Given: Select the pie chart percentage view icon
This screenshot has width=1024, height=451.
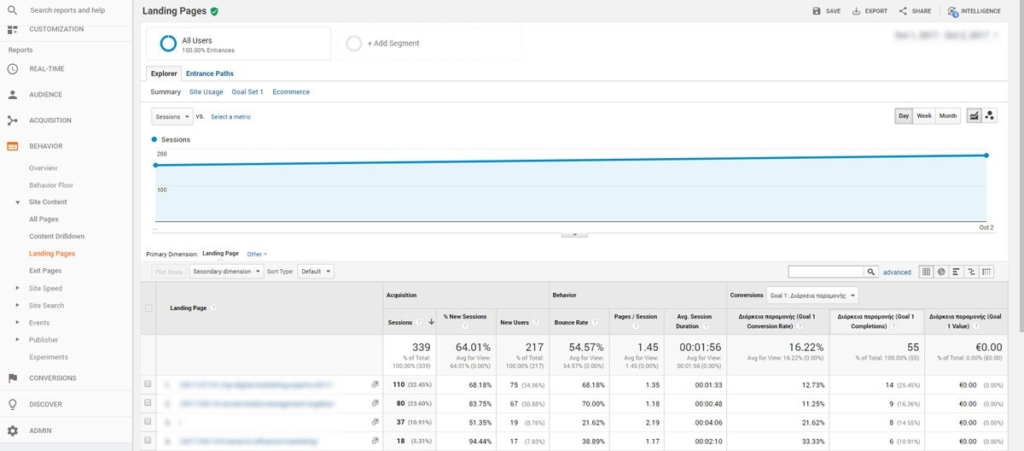Looking at the screenshot, I should tap(941, 271).
